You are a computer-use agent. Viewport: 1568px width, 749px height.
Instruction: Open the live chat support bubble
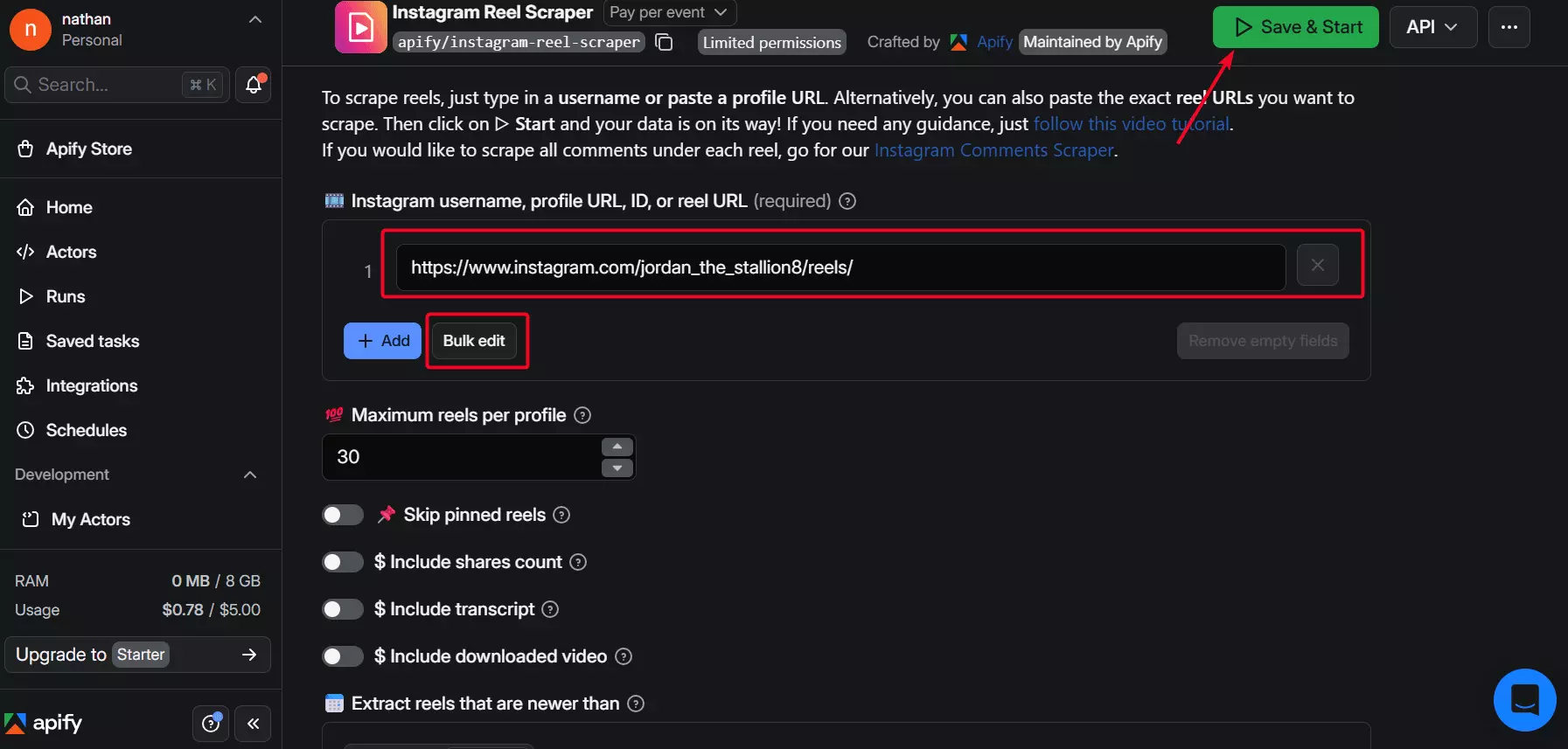(1524, 699)
